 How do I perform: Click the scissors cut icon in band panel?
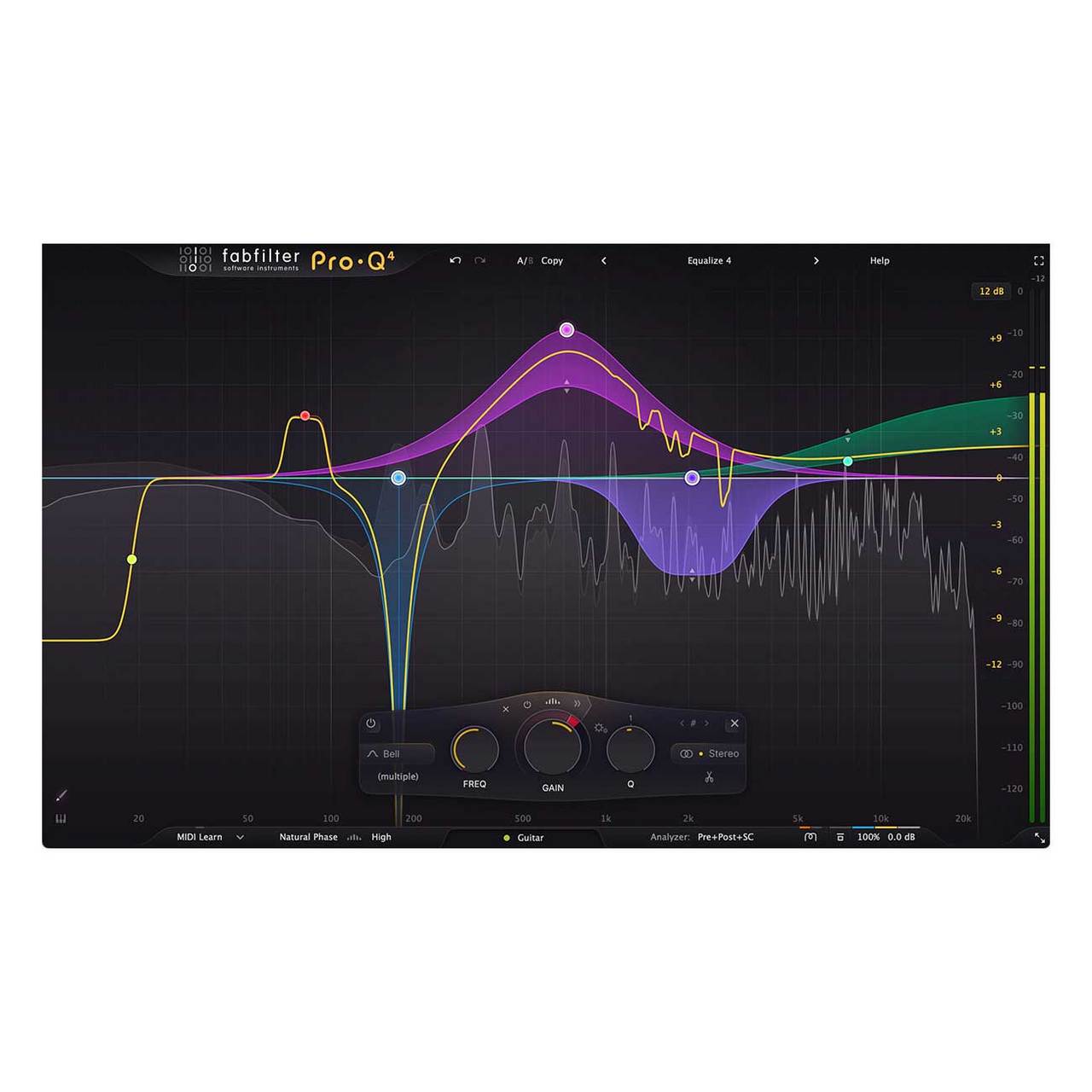click(x=710, y=776)
